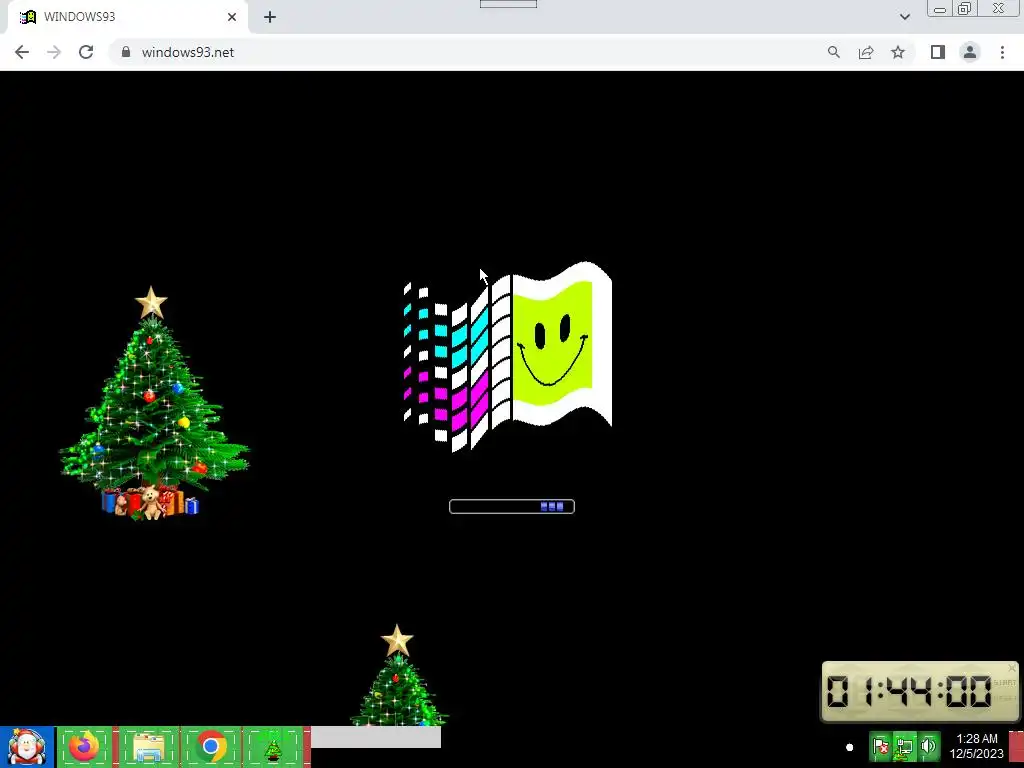Open a new browser tab
This screenshot has width=1024, height=768.
click(270, 17)
